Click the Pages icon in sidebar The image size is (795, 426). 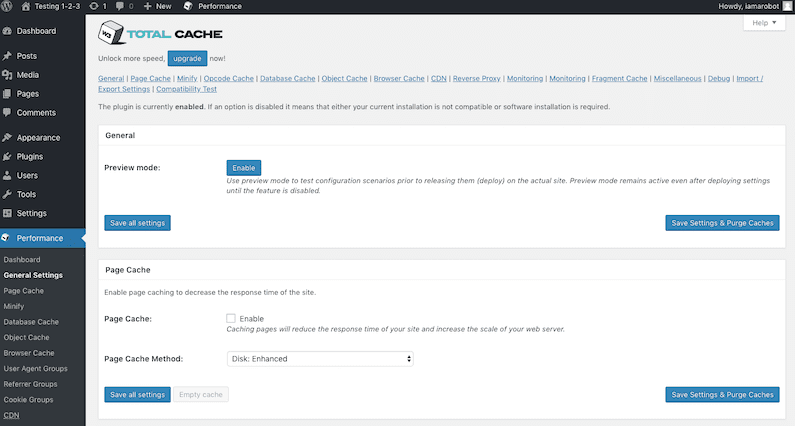coord(7,94)
